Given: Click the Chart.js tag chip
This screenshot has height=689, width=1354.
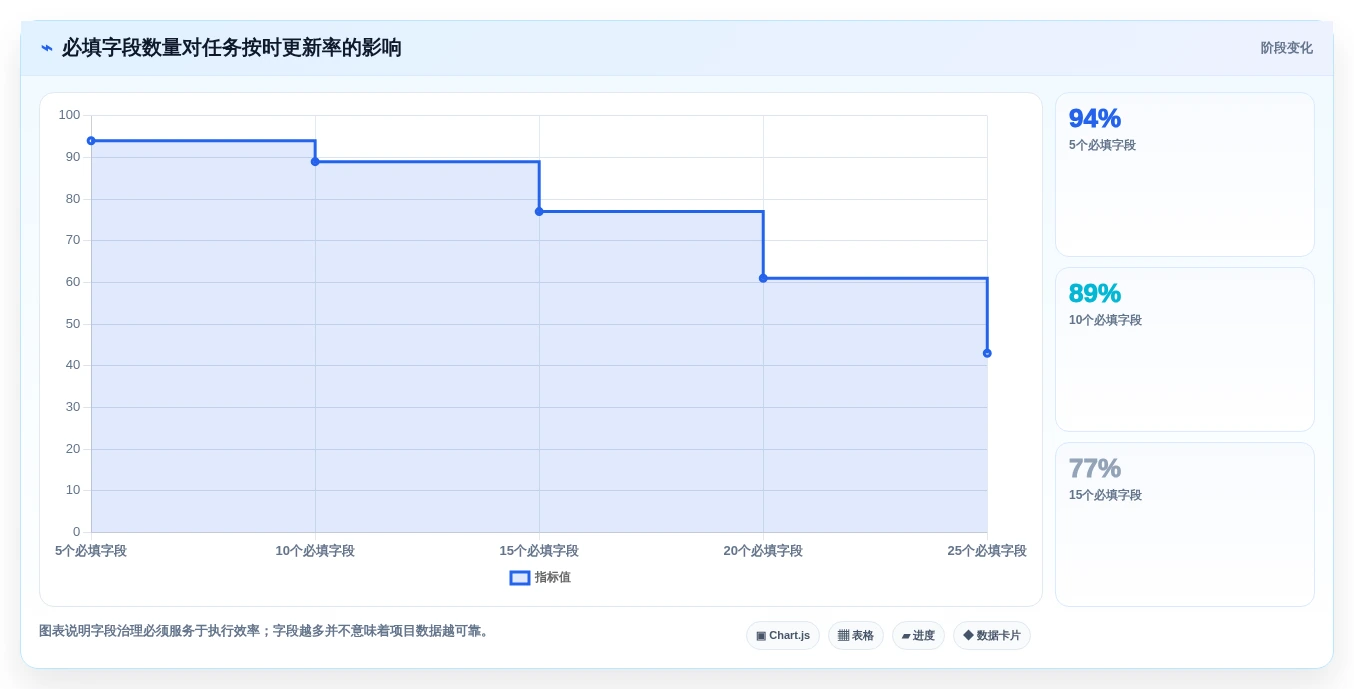Looking at the screenshot, I should point(783,636).
